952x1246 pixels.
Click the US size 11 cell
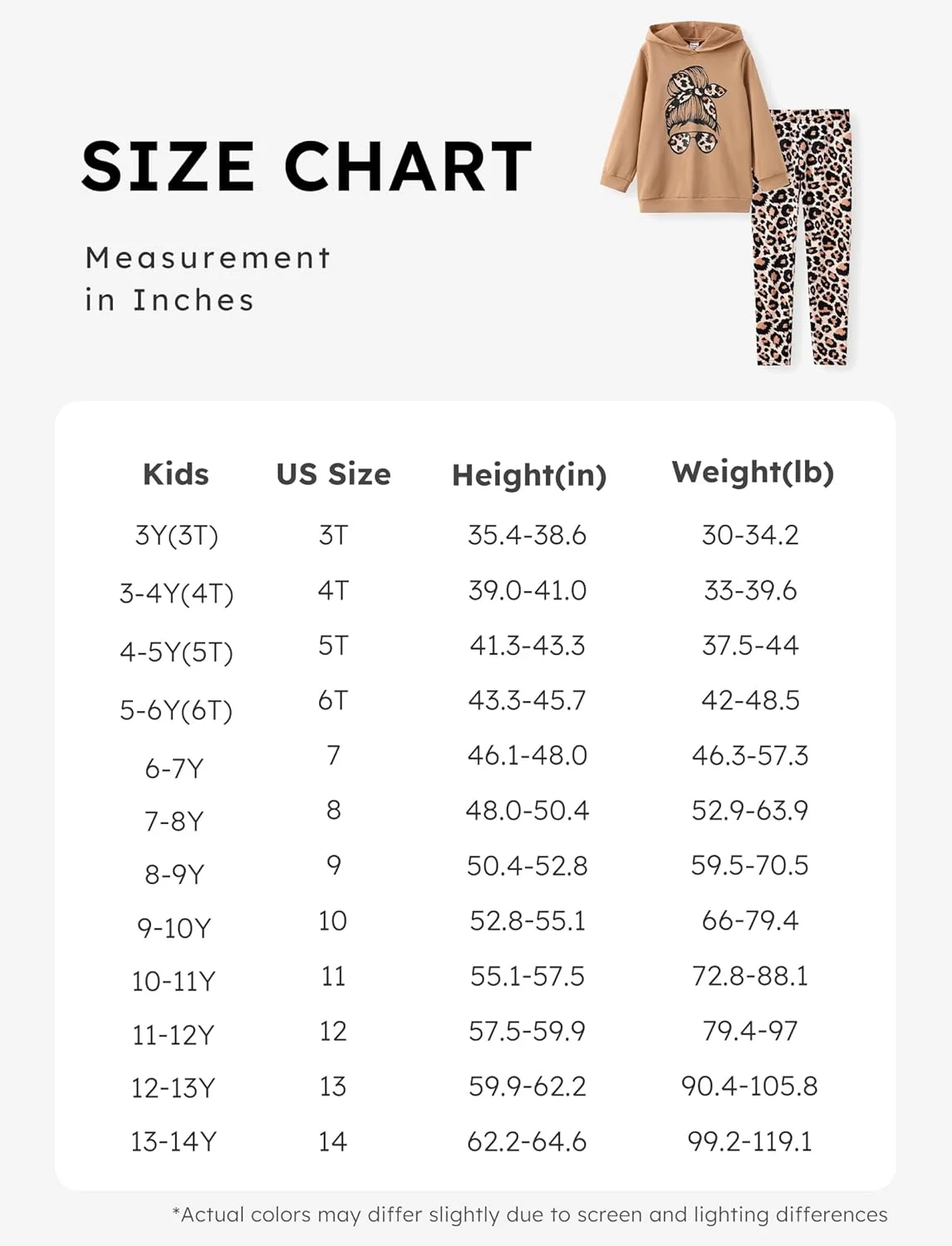tap(333, 976)
